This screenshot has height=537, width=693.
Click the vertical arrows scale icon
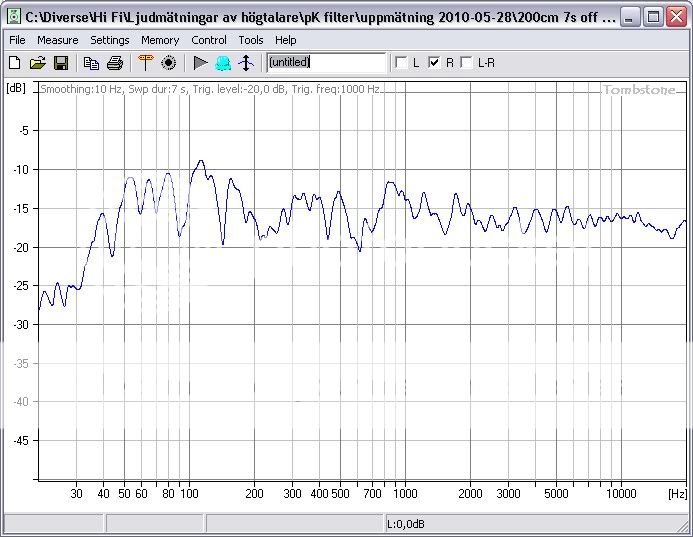pos(246,63)
